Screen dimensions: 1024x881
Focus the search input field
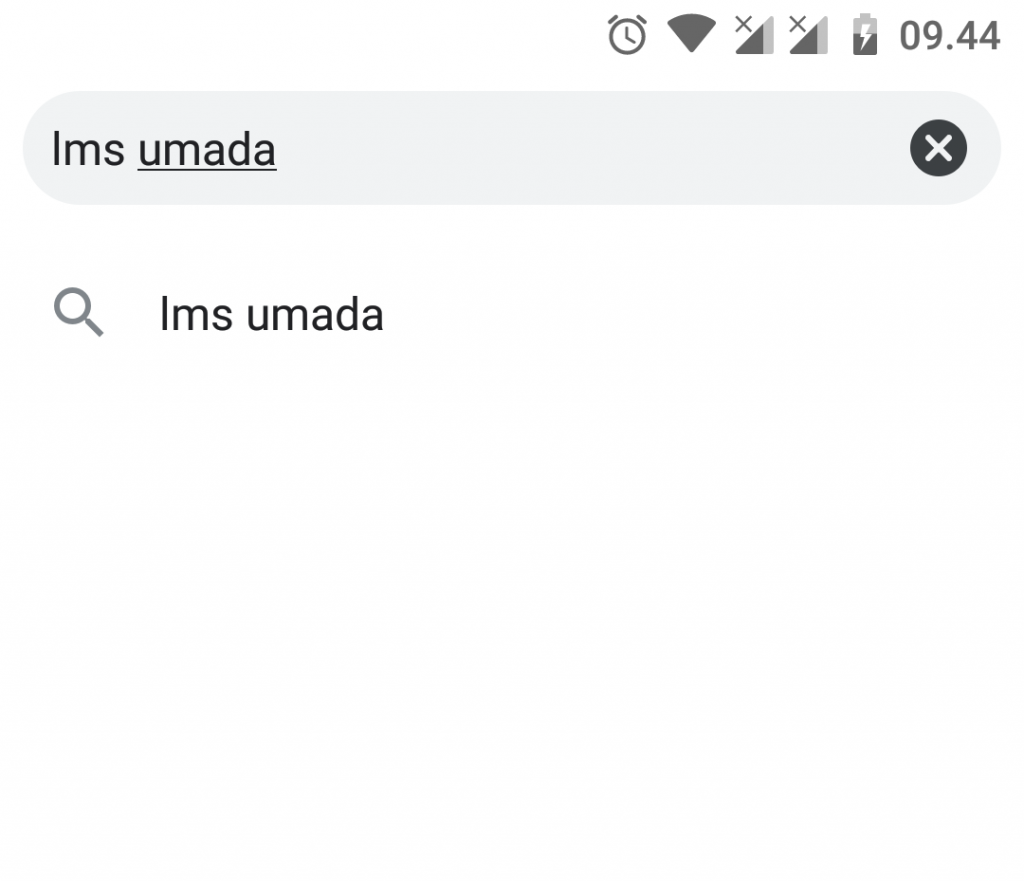point(511,148)
